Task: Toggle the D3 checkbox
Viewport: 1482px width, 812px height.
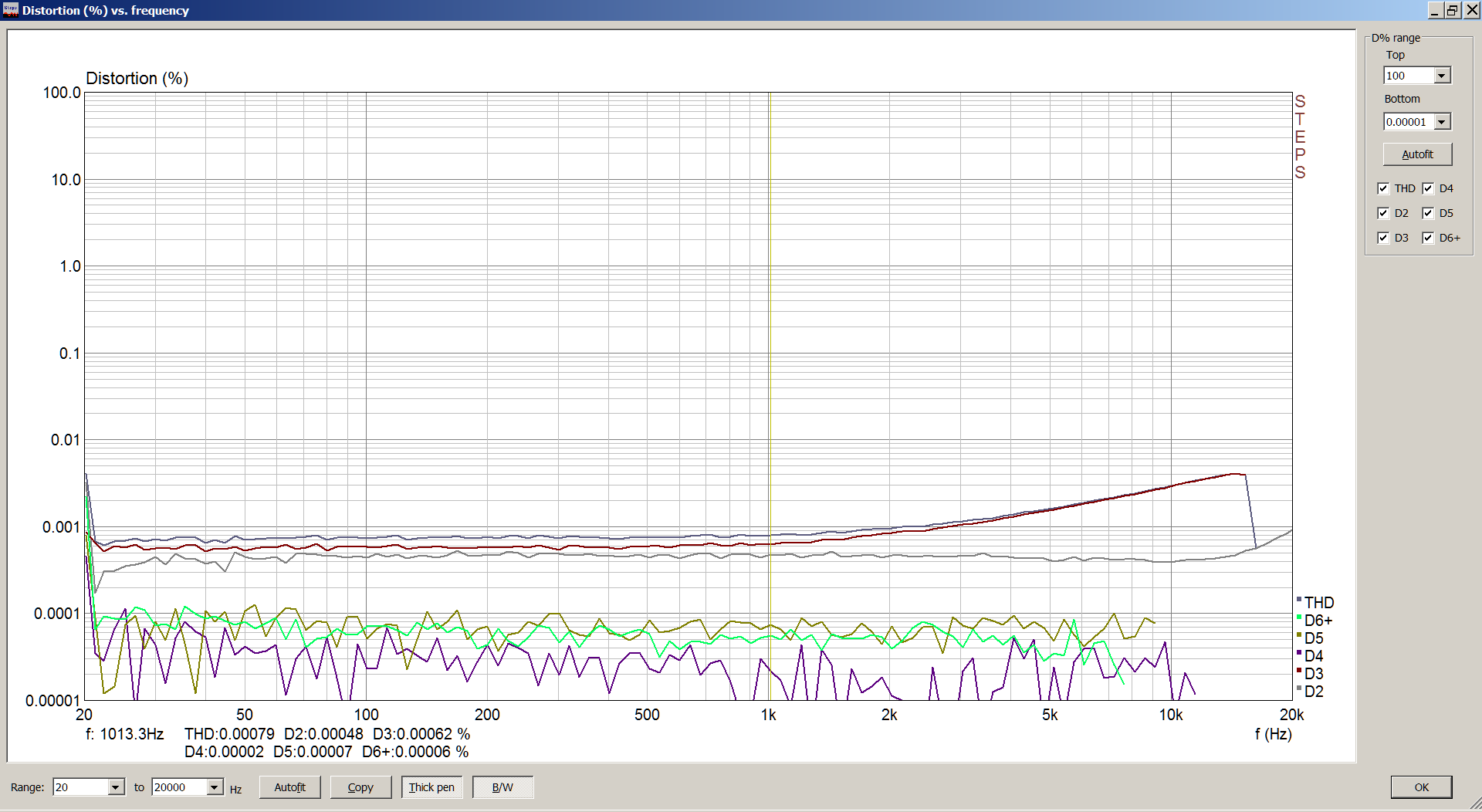Action: [1383, 238]
